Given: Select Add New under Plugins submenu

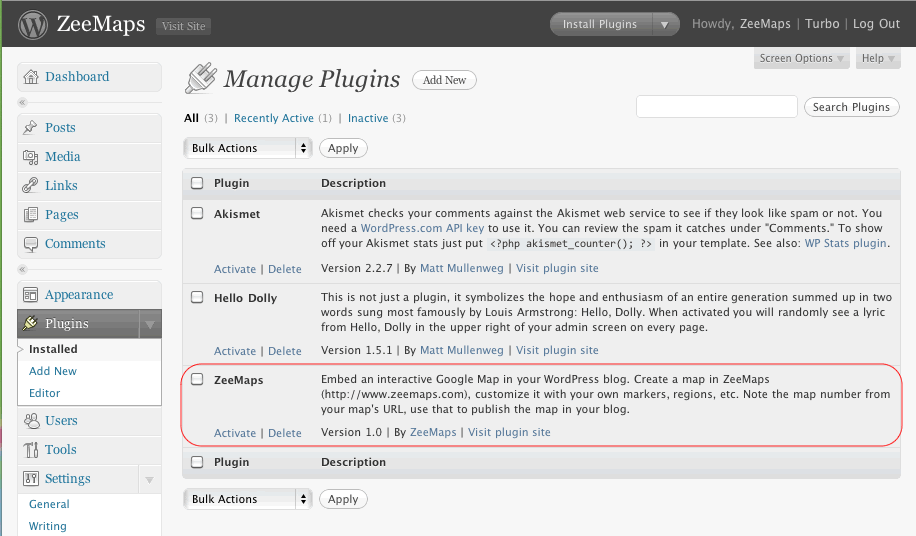Looking at the screenshot, I should pos(53,371).
